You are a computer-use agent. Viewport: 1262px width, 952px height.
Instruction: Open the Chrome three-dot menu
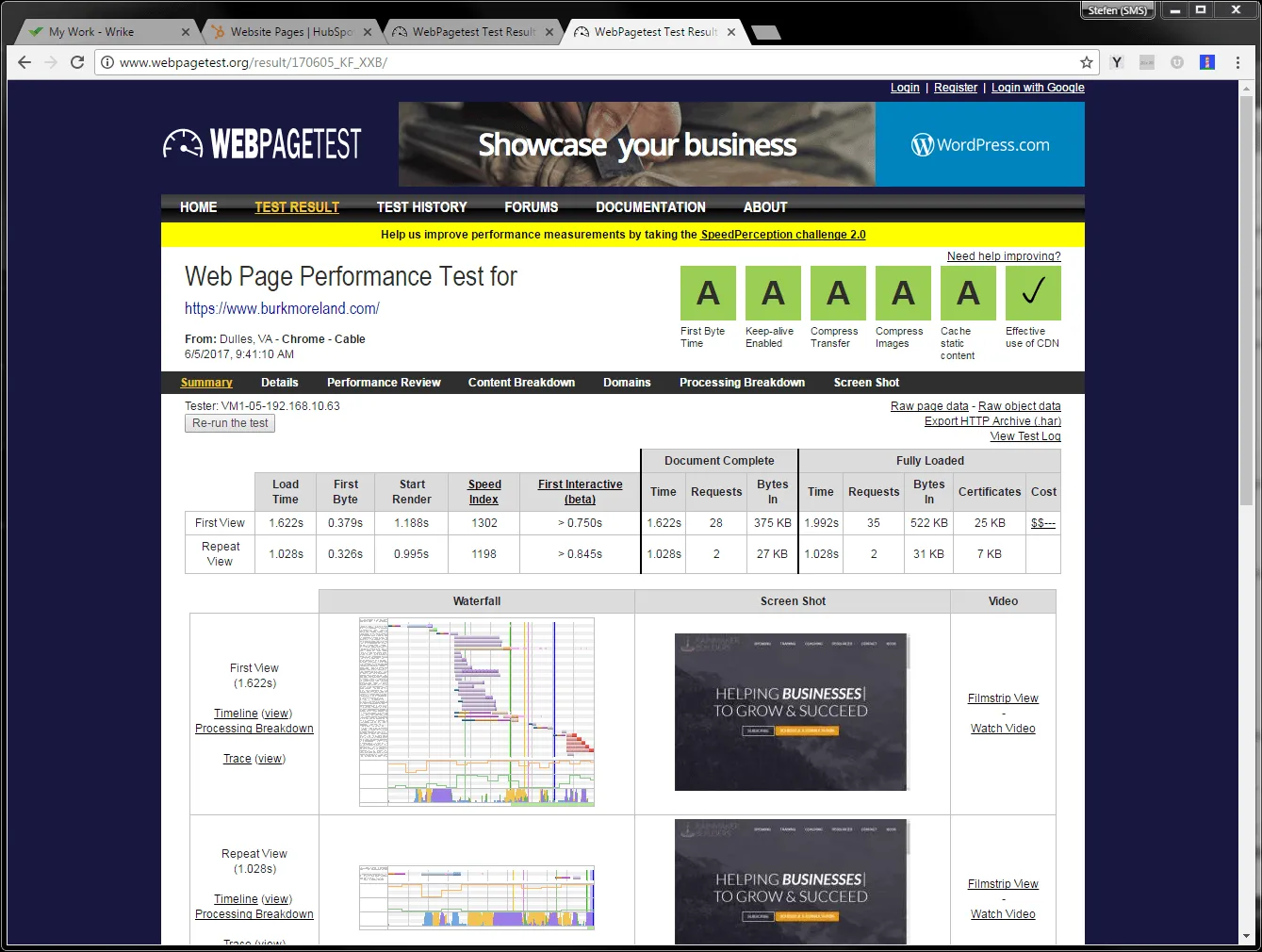click(x=1237, y=62)
